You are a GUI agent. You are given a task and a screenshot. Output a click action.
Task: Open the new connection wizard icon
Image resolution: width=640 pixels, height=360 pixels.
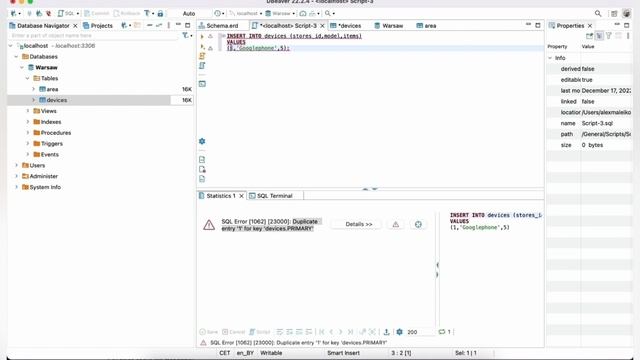pyautogui.click(x=13, y=13)
